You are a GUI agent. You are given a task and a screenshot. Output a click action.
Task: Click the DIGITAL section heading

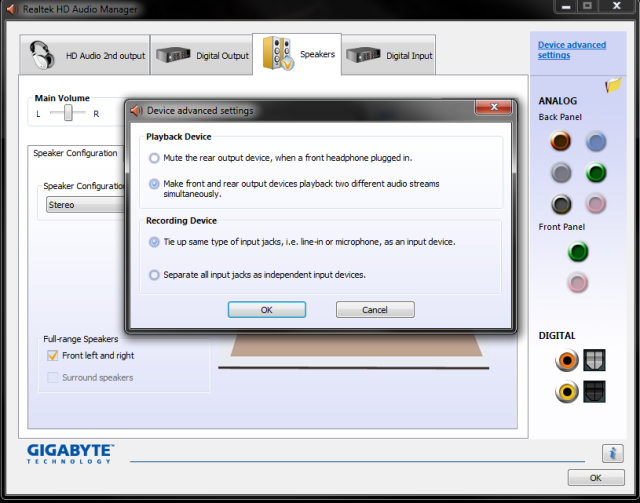pyautogui.click(x=557, y=336)
